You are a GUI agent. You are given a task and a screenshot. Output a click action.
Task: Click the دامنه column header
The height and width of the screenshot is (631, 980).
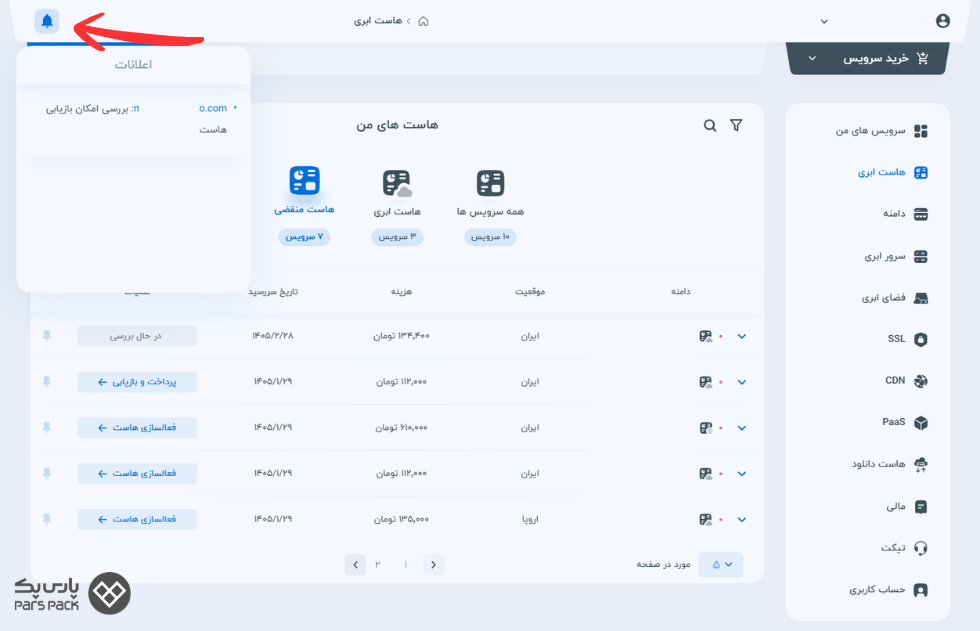click(681, 292)
